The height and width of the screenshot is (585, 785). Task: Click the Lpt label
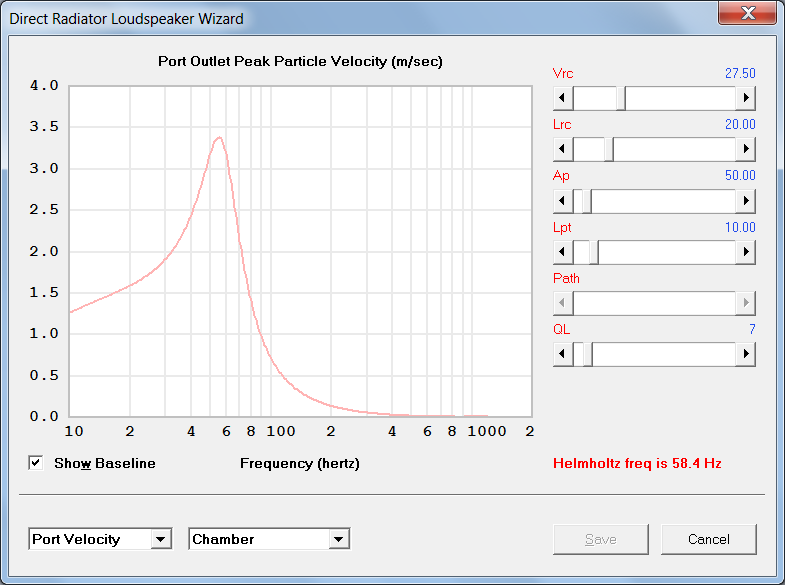(562, 228)
